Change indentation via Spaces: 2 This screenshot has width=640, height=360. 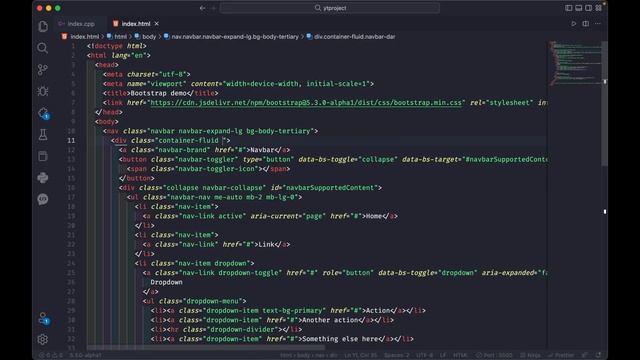point(396,355)
